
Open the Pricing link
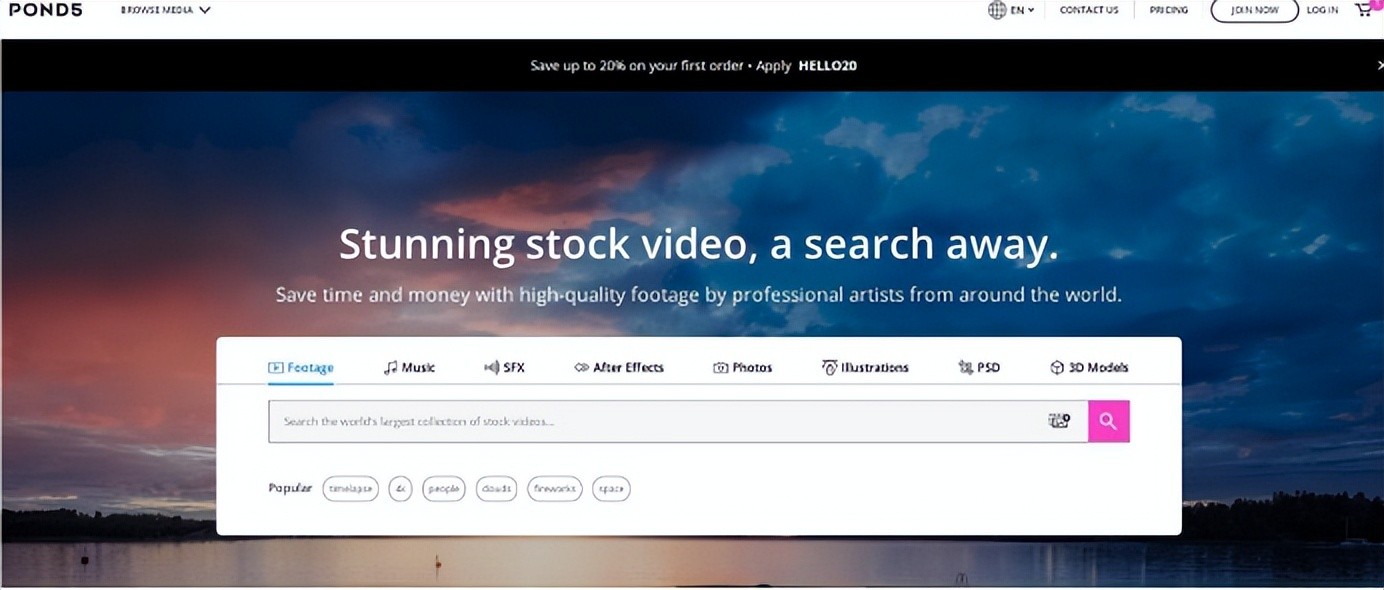(1168, 10)
